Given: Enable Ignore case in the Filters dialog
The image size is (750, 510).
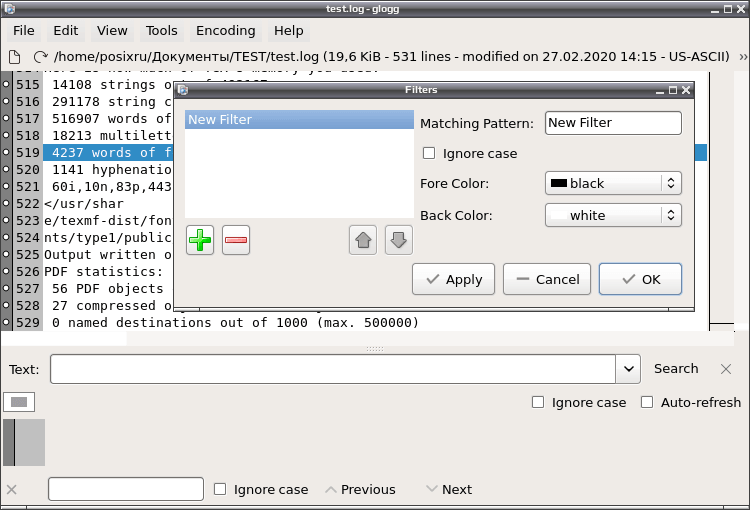Looking at the screenshot, I should click(x=429, y=154).
